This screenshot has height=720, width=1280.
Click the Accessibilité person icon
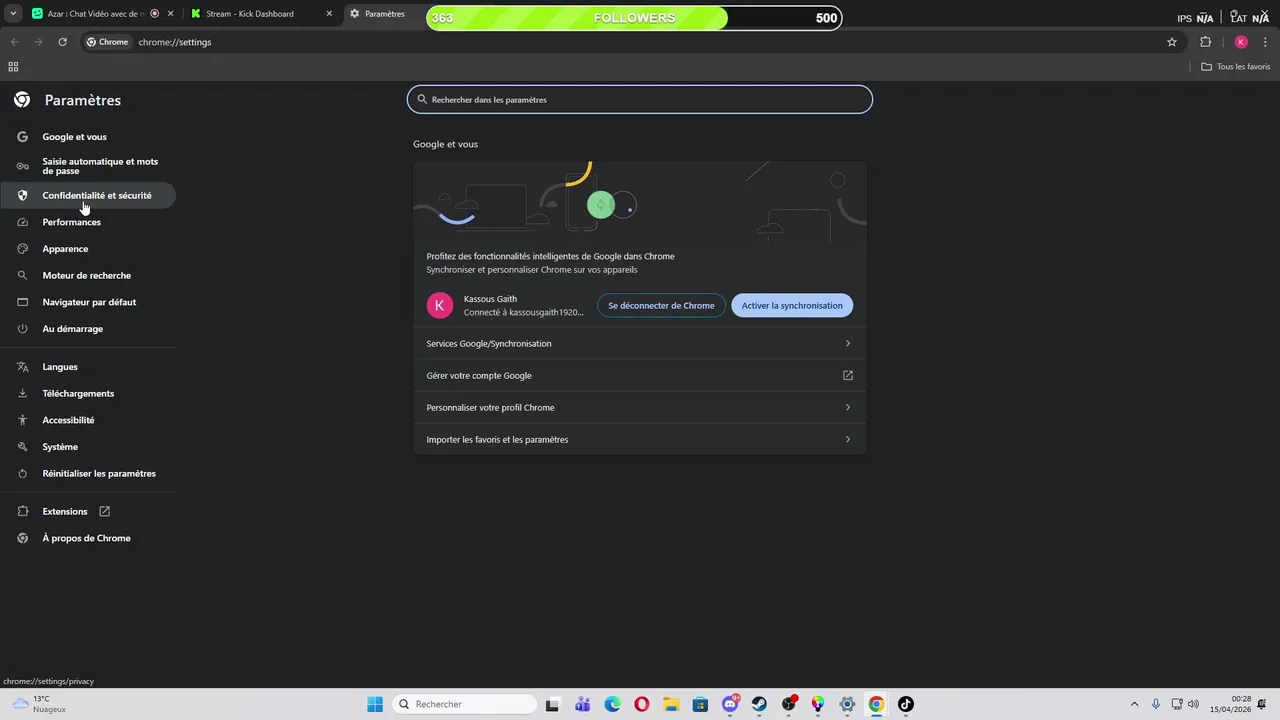pyautogui.click(x=22, y=421)
